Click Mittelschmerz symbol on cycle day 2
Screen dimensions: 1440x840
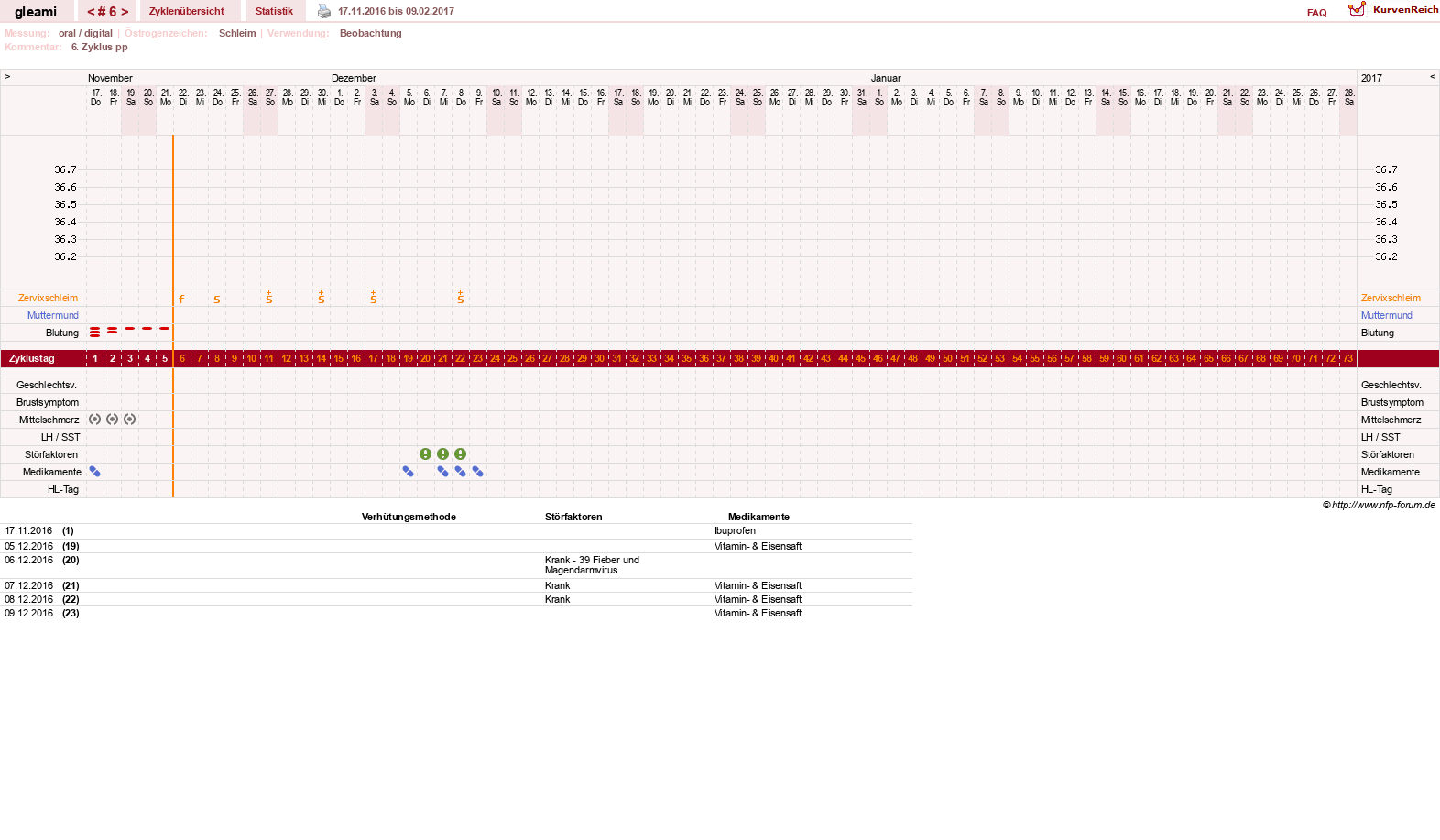[x=113, y=419]
